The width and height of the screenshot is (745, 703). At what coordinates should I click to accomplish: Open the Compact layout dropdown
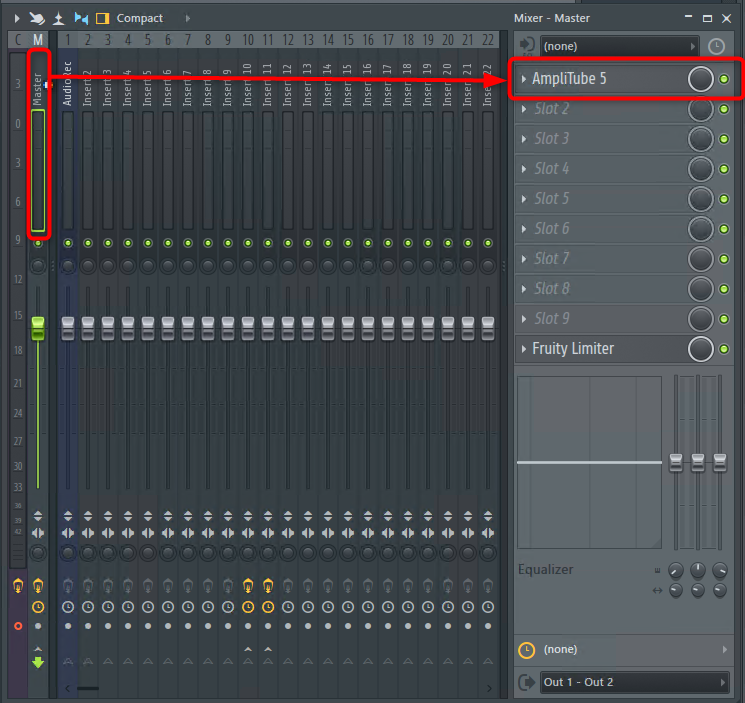tap(140, 18)
